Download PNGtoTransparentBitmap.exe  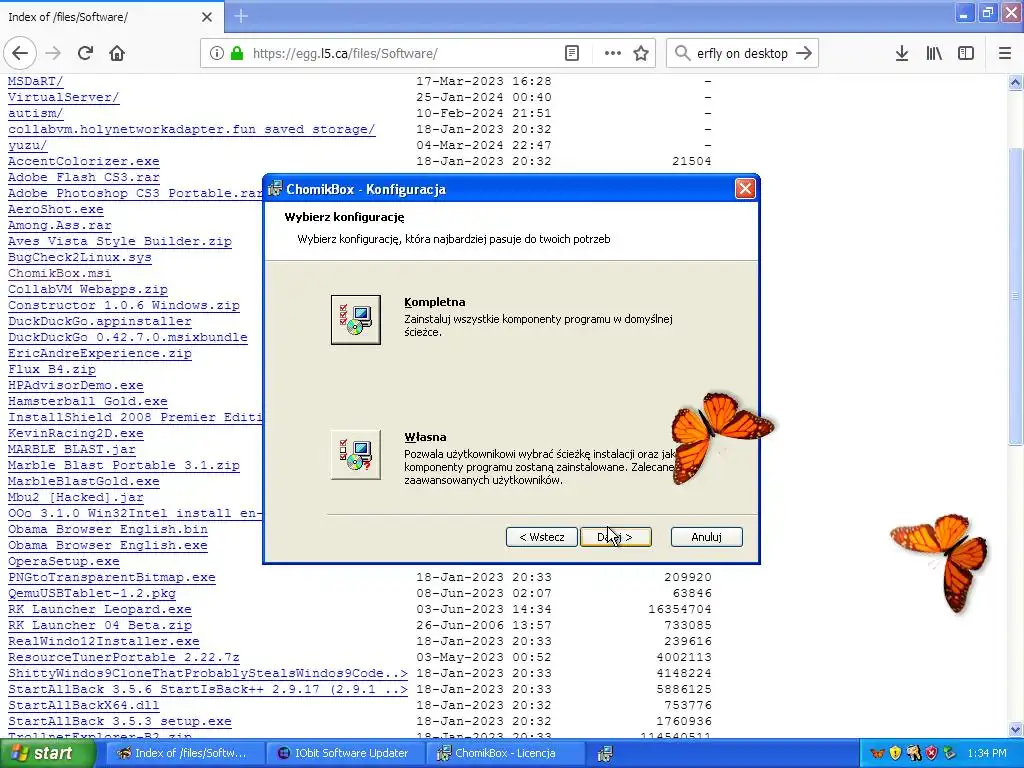click(112, 577)
